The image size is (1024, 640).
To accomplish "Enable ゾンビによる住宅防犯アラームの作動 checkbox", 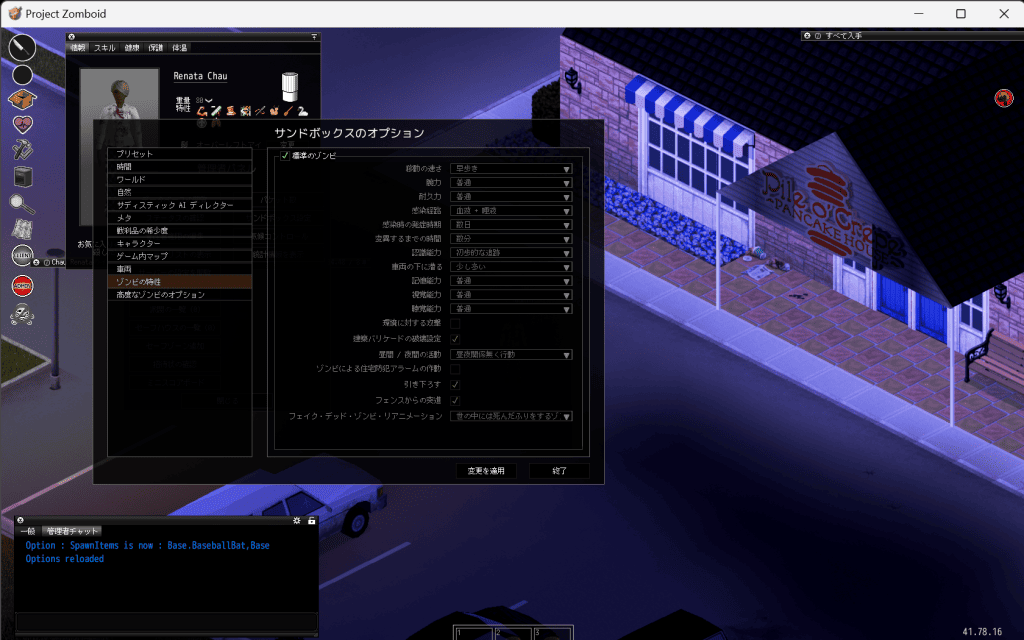I will tap(455, 369).
